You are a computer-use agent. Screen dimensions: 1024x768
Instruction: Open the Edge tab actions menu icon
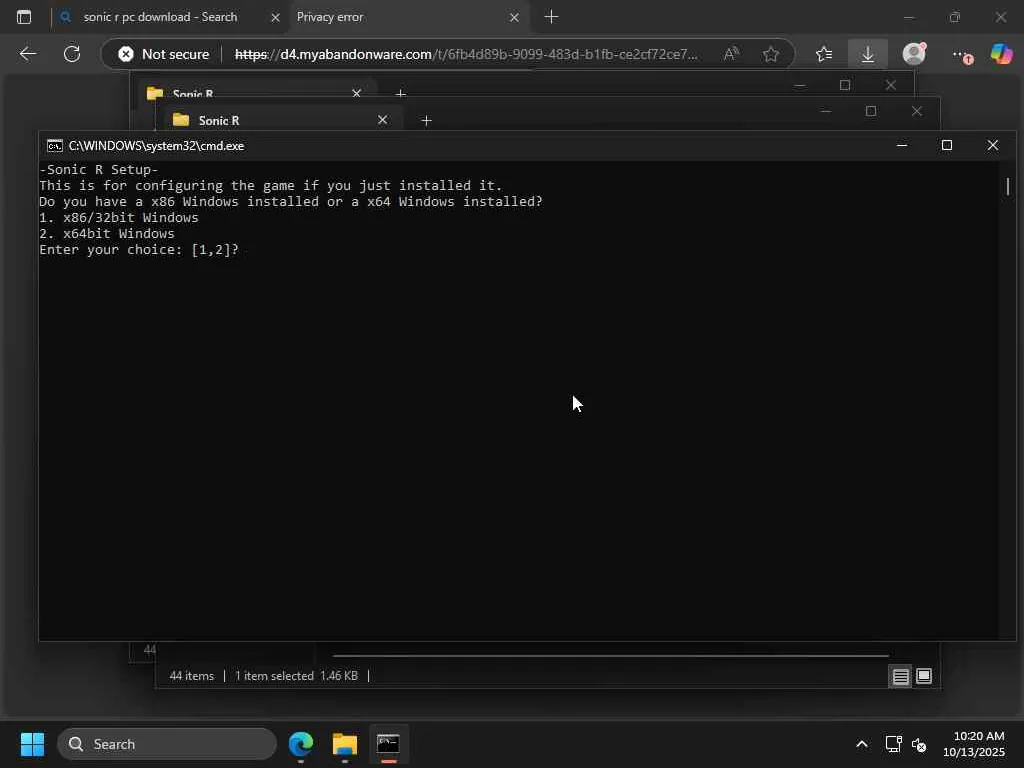24,17
